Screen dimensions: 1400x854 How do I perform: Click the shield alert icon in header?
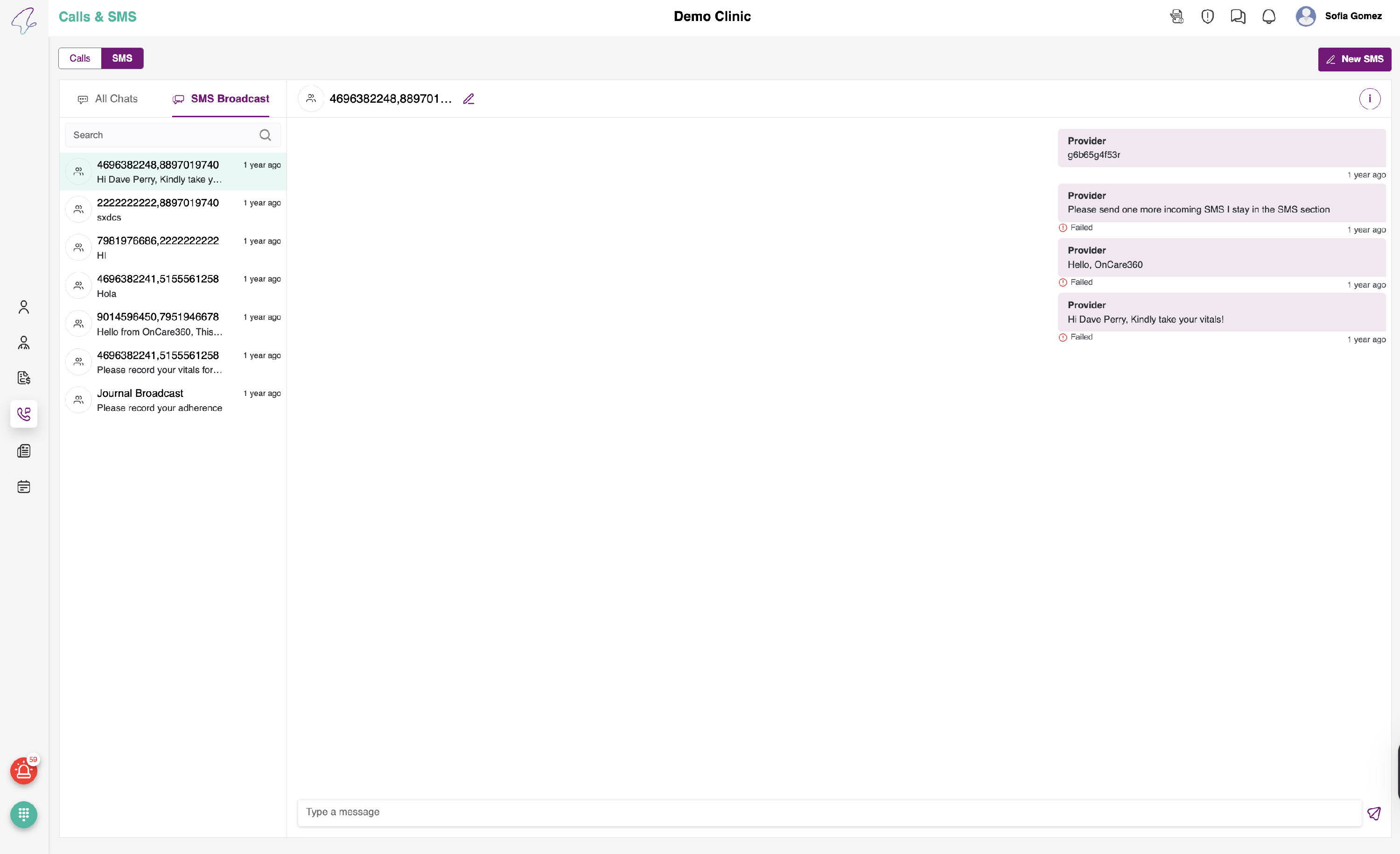tap(1207, 16)
